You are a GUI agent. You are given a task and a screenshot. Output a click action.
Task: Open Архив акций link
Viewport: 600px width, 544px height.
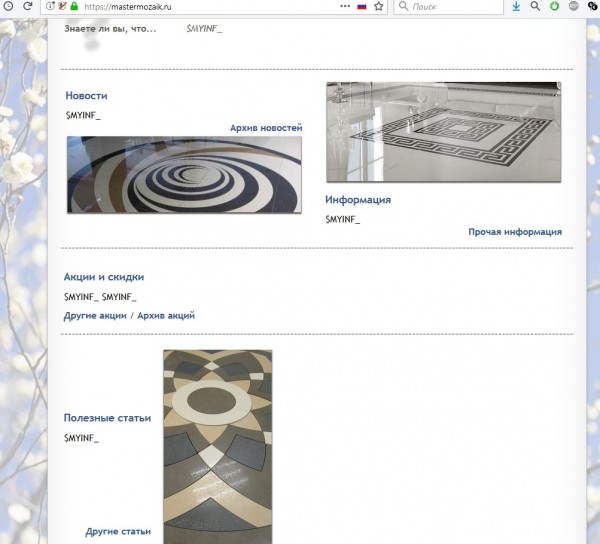(166, 316)
